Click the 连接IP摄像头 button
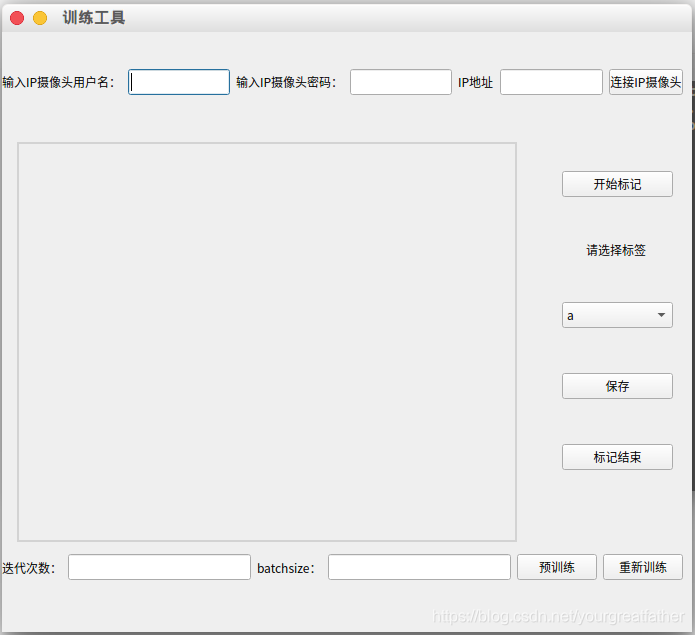The image size is (695, 635). (645, 82)
